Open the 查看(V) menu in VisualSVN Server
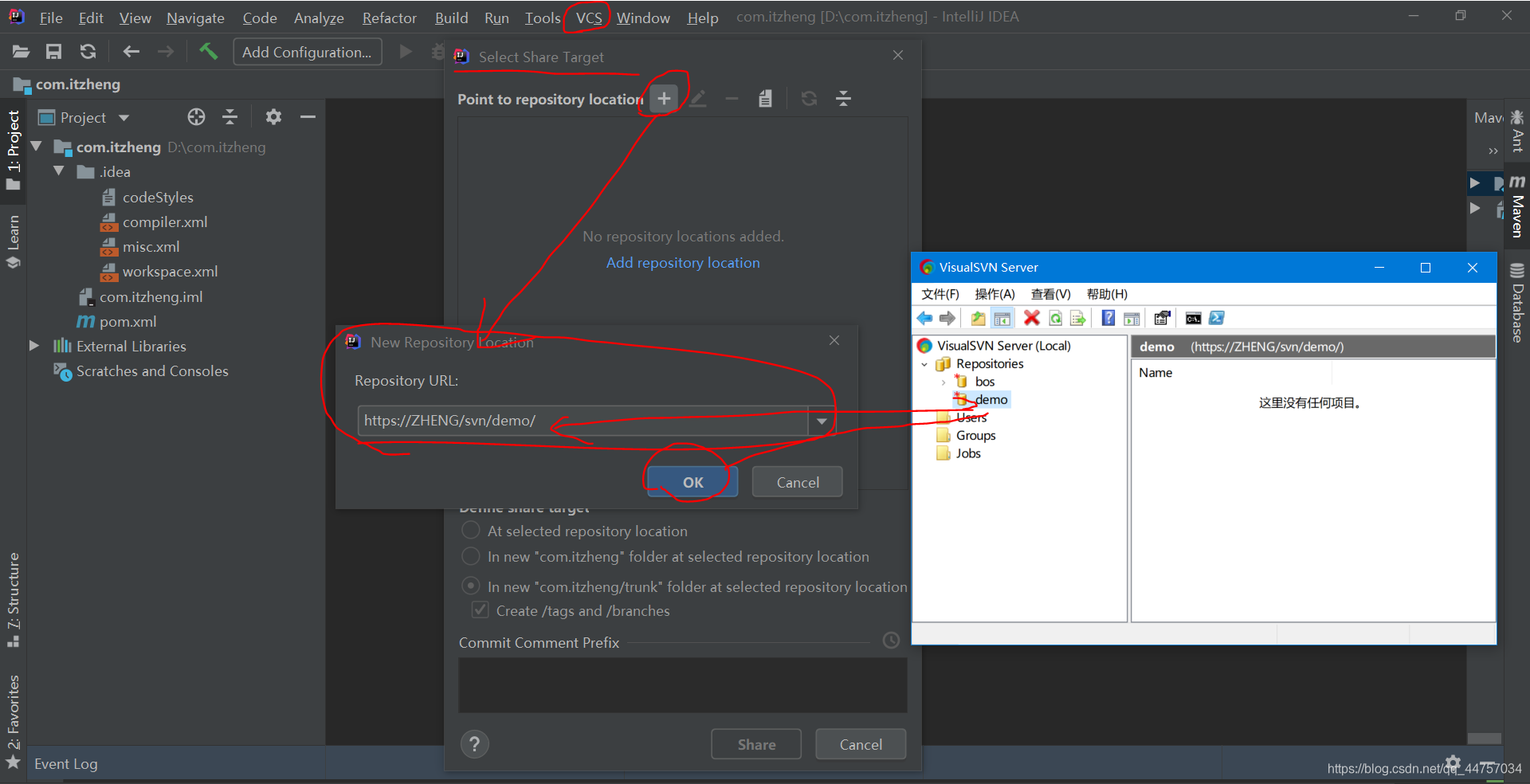 click(1050, 294)
